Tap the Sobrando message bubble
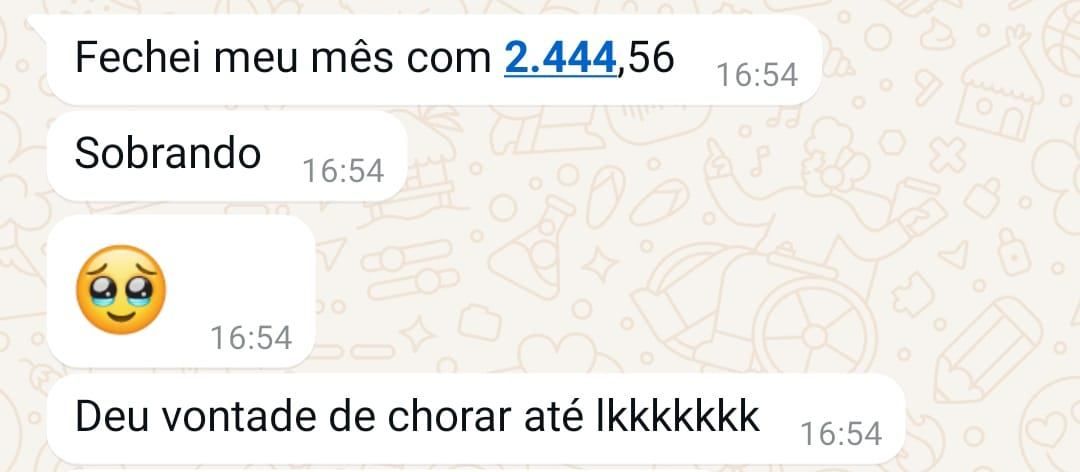Screen dimensions: 1080x472 point(227,156)
